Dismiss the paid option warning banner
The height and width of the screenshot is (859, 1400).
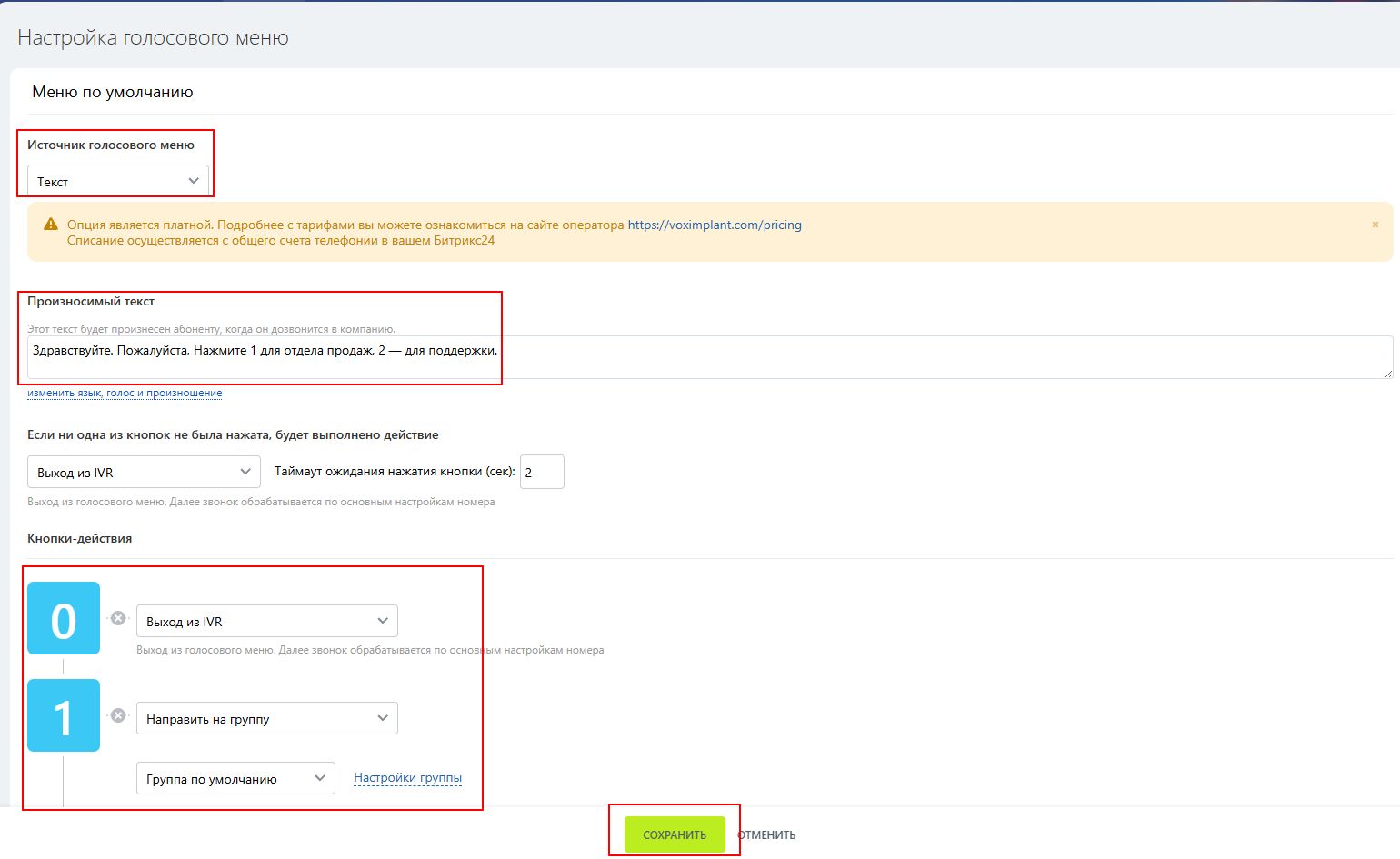click(1375, 225)
